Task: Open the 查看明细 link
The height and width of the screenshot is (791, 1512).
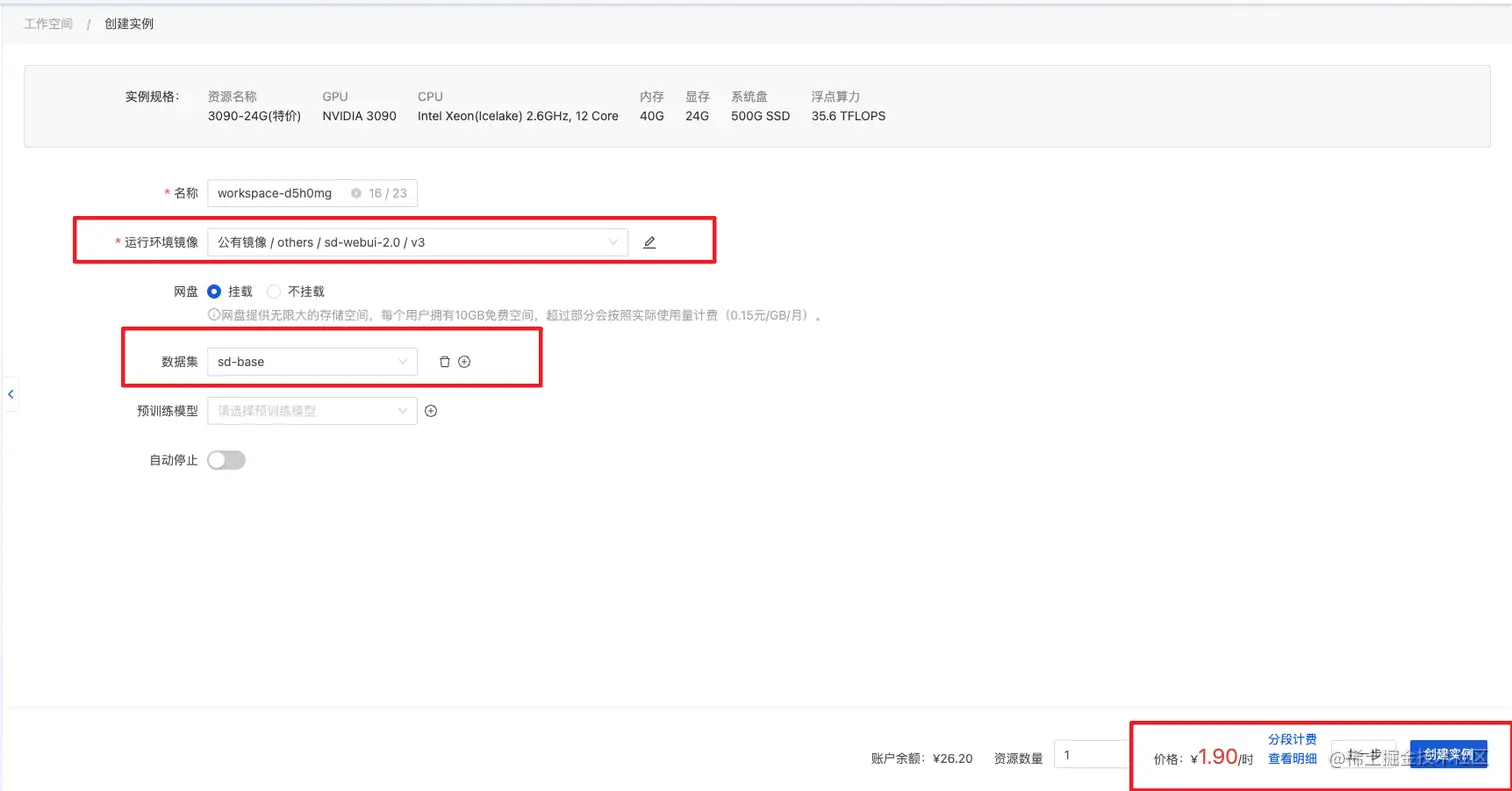Action: pyautogui.click(x=1292, y=759)
